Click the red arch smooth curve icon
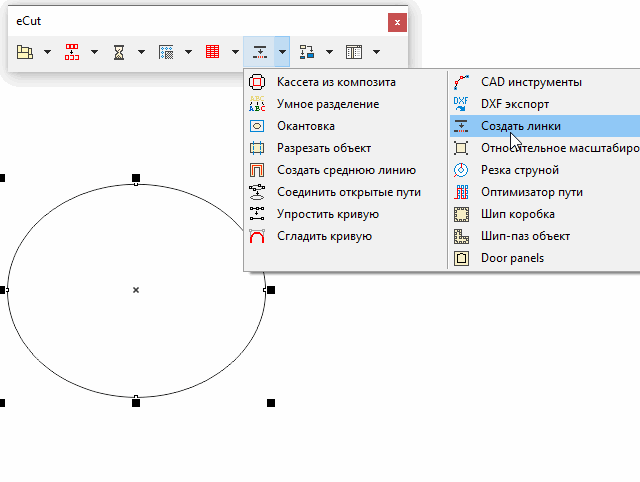Screen dimensions: 640x482 coord(257,236)
